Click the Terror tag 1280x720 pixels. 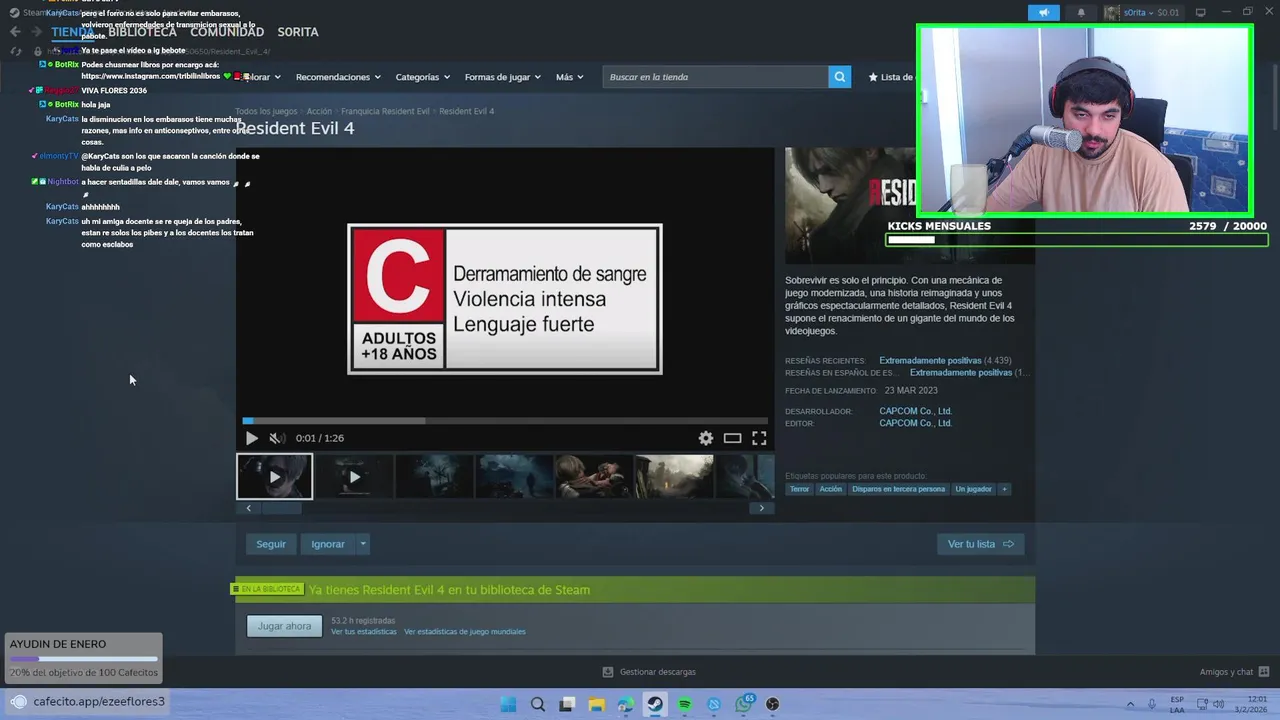click(x=799, y=489)
